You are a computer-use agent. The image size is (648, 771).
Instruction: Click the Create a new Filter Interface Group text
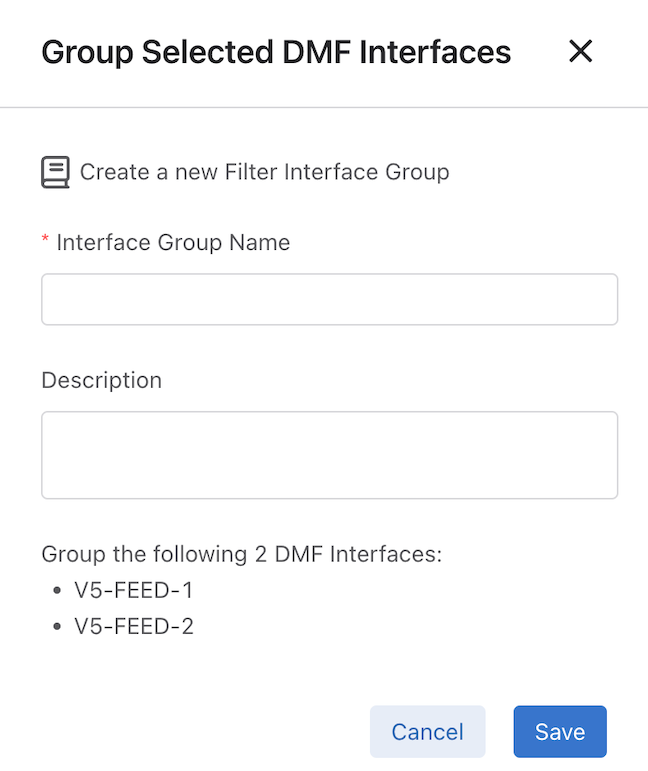point(264,172)
